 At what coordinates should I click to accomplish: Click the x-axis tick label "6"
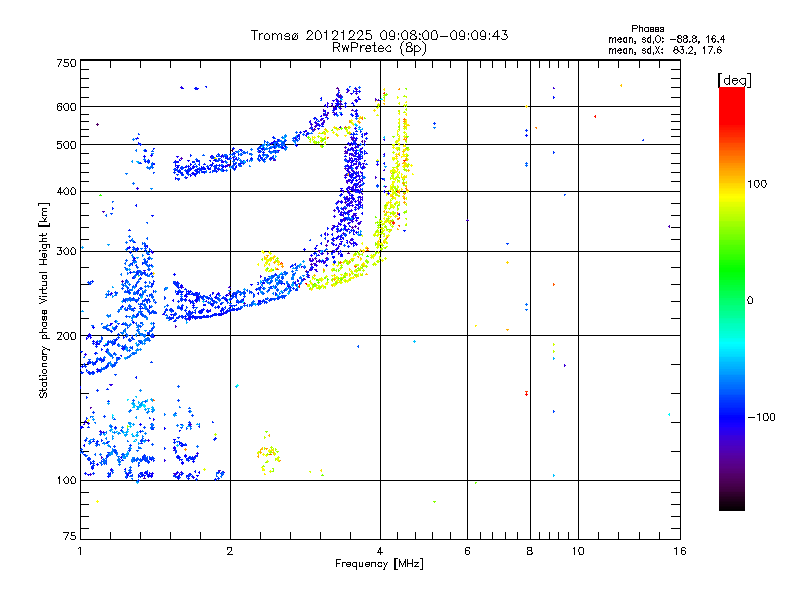coord(467,551)
